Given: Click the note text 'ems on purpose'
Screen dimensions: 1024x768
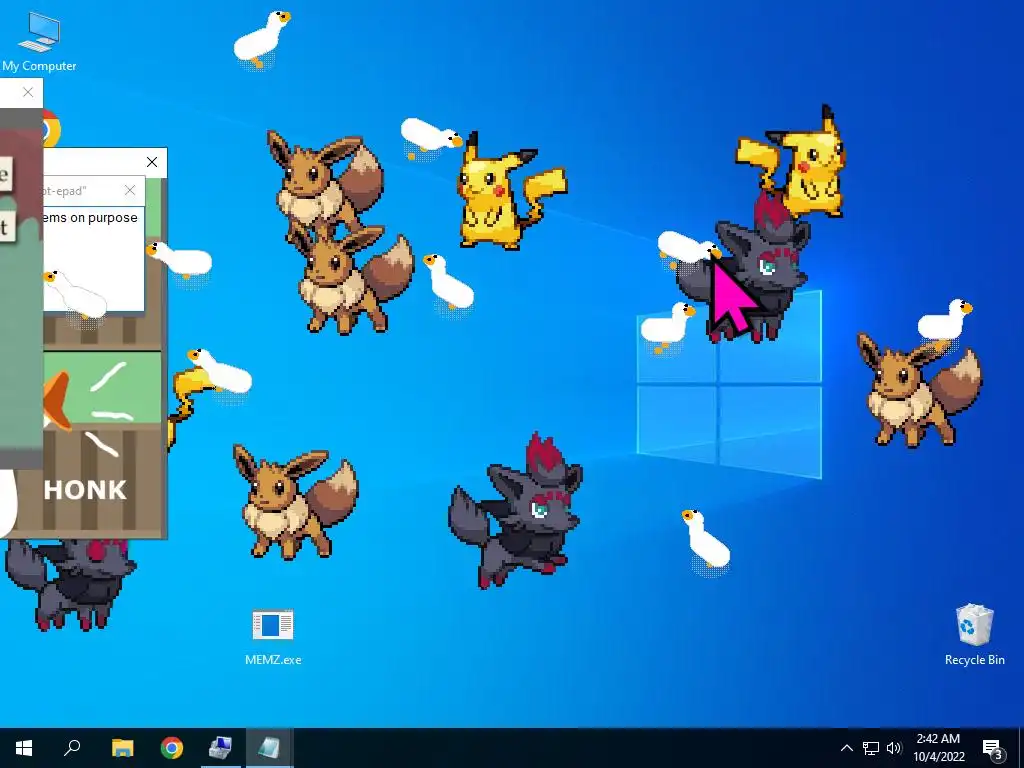Looking at the screenshot, I should pos(90,217).
